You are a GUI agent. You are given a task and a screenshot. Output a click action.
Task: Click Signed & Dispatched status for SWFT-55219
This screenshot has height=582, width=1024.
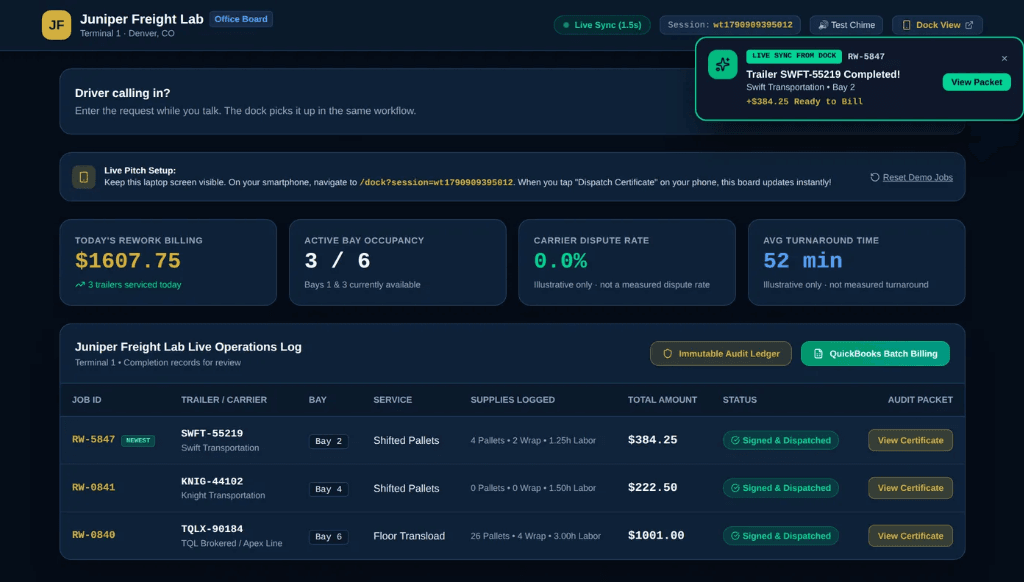[780, 440]
